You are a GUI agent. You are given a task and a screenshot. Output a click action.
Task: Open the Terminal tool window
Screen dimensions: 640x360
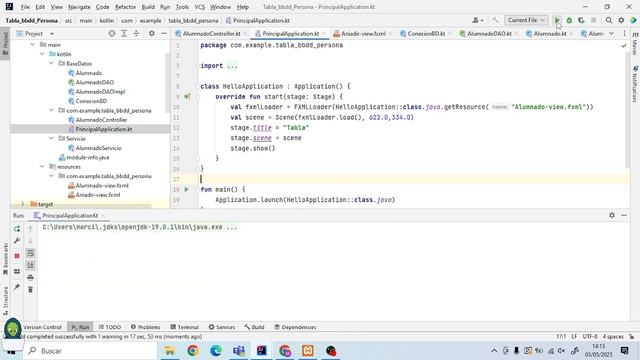(184, 327)
